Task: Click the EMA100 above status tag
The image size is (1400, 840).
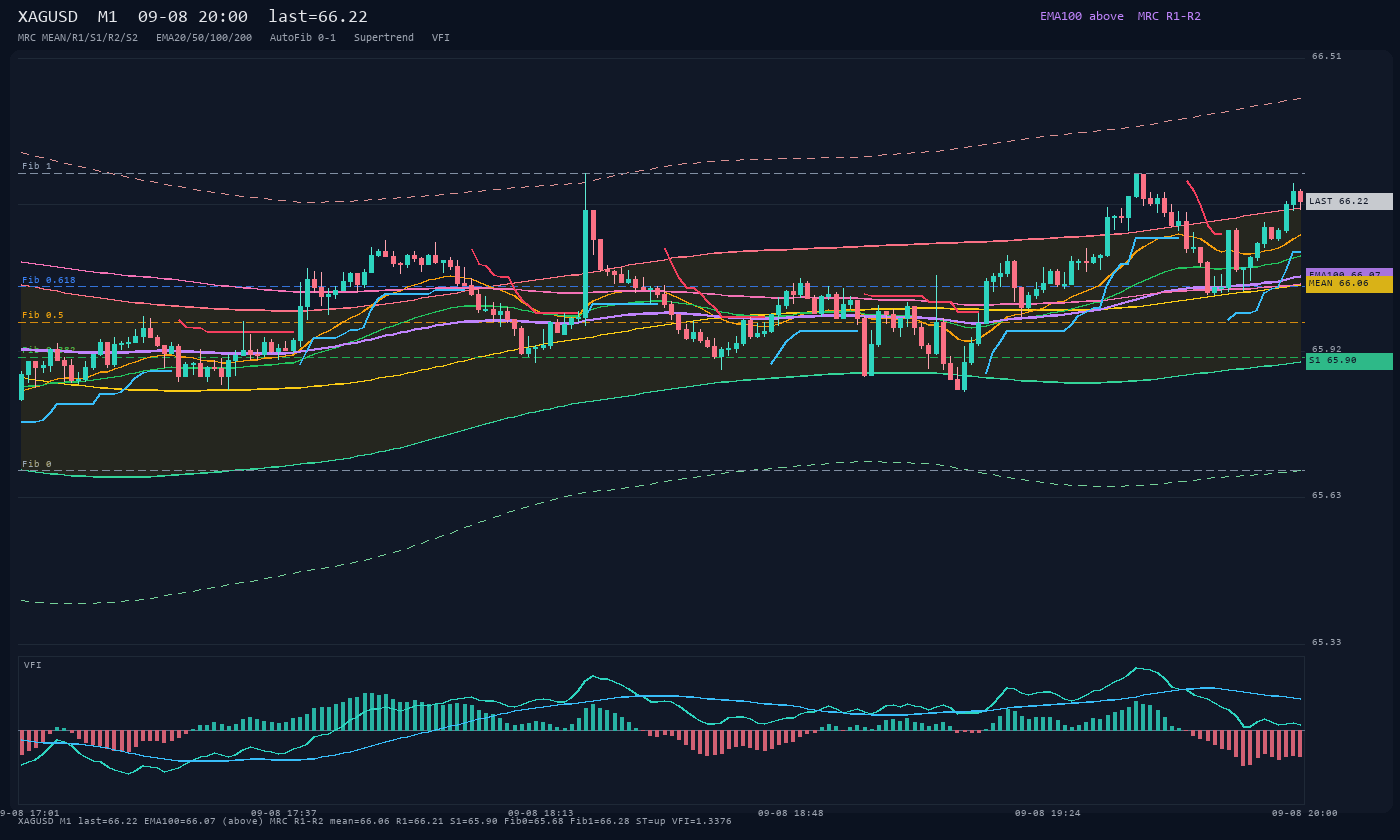Action: [x=1082, y=16]
